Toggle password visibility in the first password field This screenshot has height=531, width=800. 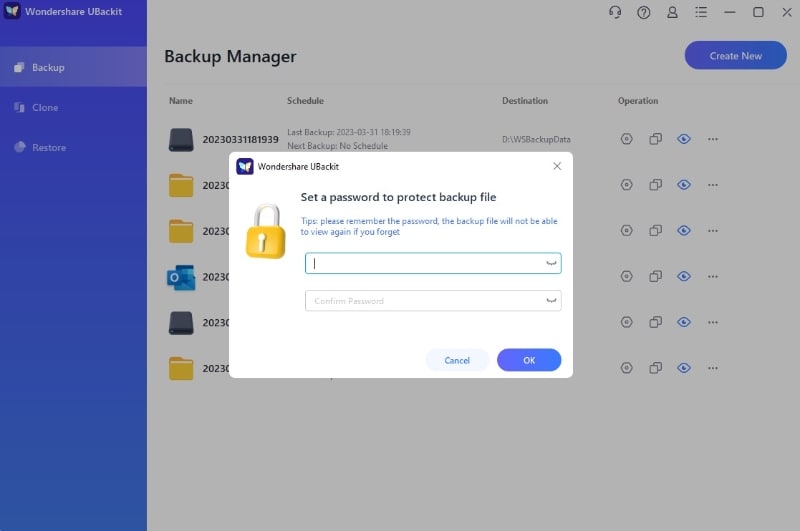(x=551, y=263)
